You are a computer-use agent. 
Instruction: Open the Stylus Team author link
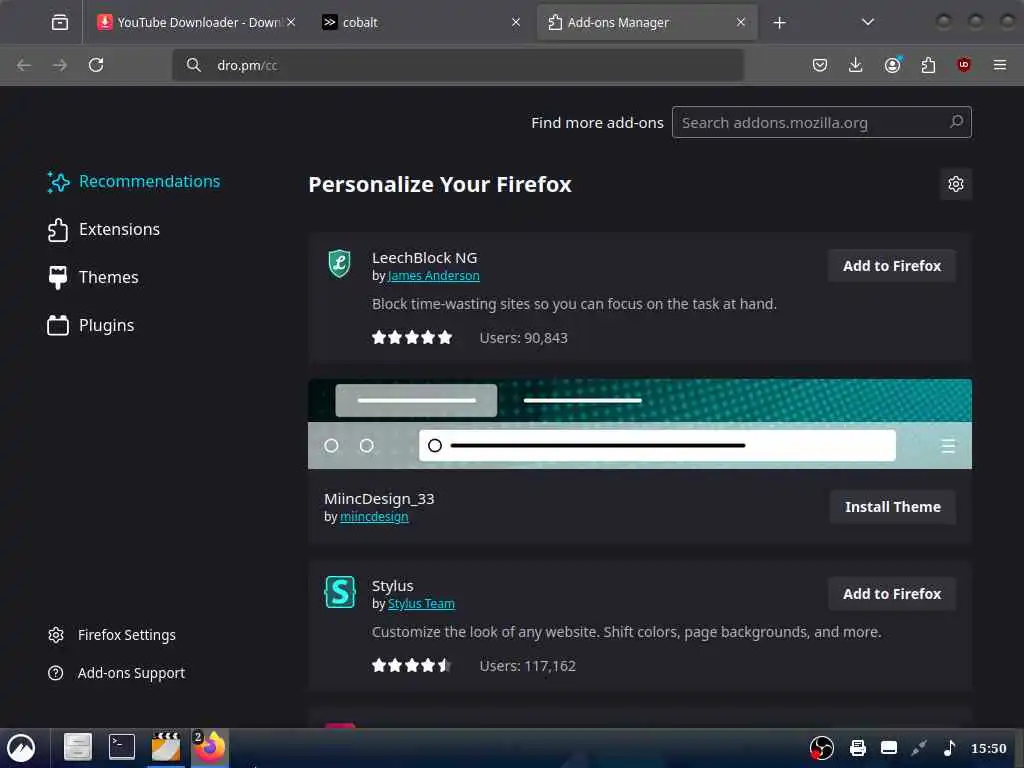click(421, 604)
